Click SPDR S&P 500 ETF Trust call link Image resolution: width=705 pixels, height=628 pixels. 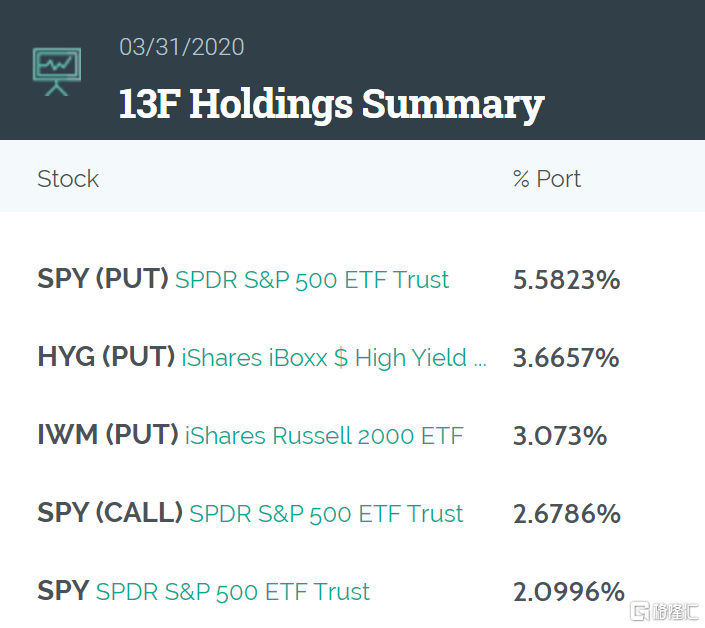[326, 514]
